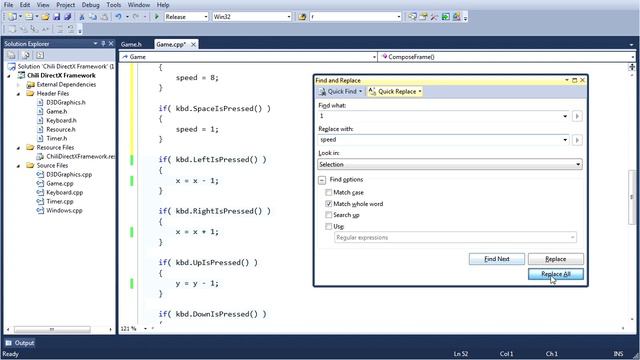This screenshot has width=640, height=360.
Task: Click the green Start Page toolbar icon
Action: pos(445,17)
